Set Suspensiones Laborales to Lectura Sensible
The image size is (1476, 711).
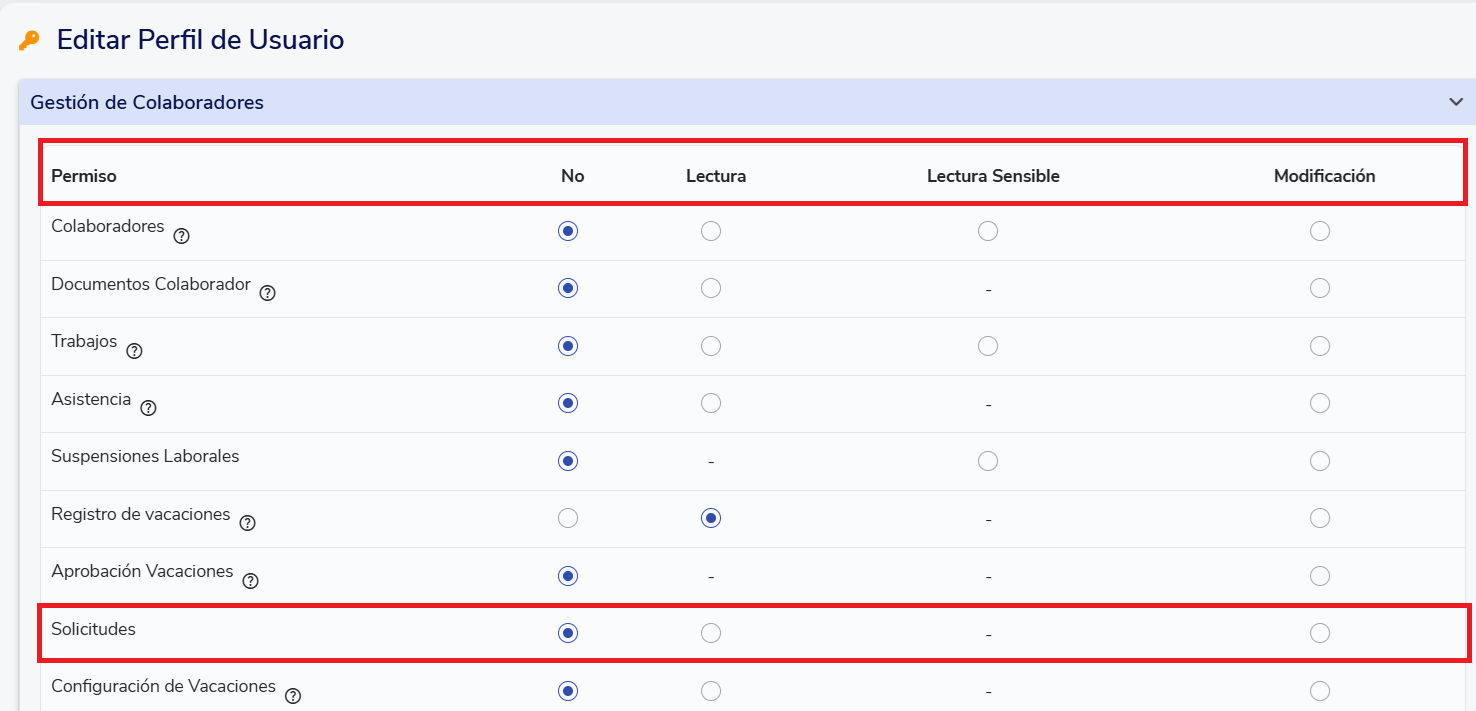(x=987, y=461)
